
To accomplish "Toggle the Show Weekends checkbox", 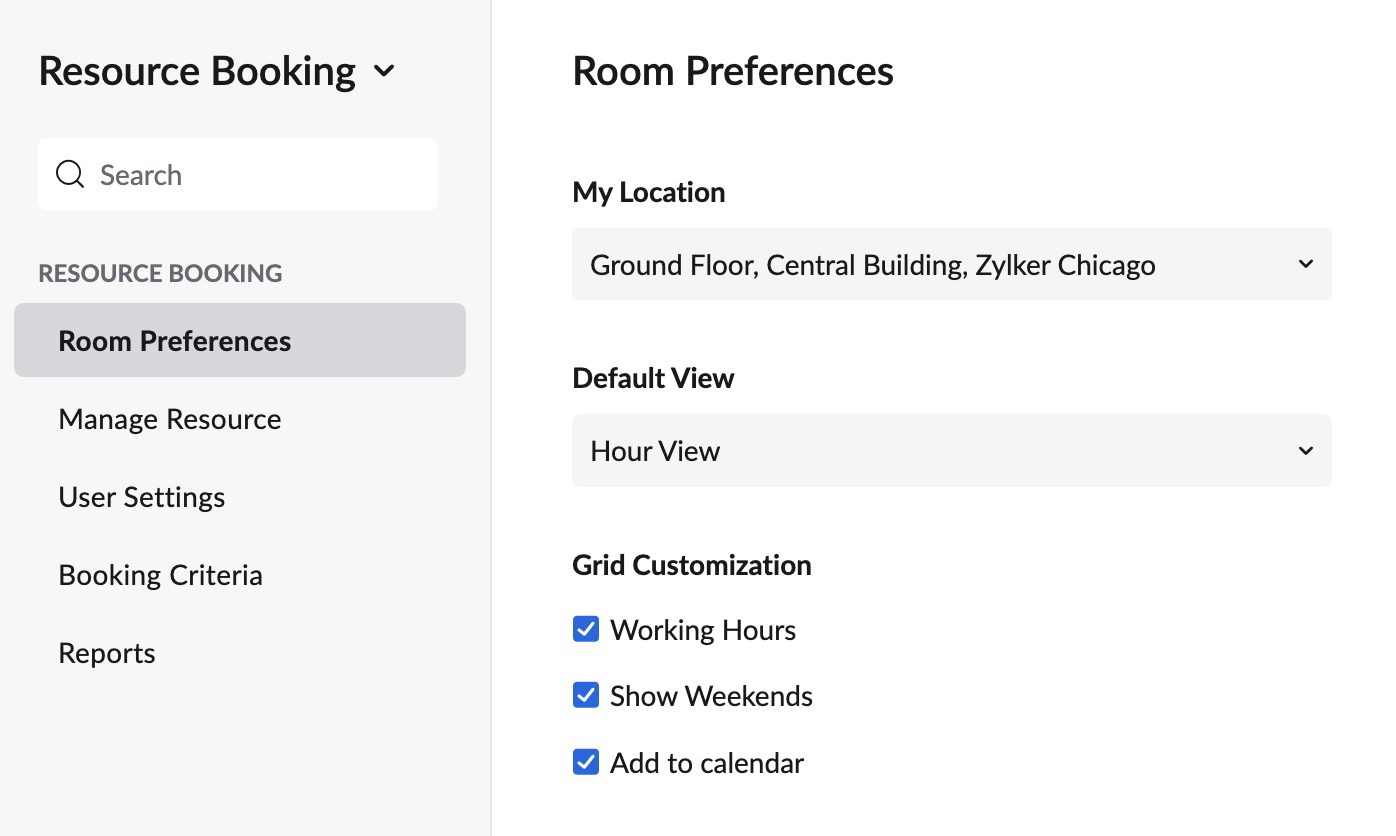I will (x=585, y=695).
